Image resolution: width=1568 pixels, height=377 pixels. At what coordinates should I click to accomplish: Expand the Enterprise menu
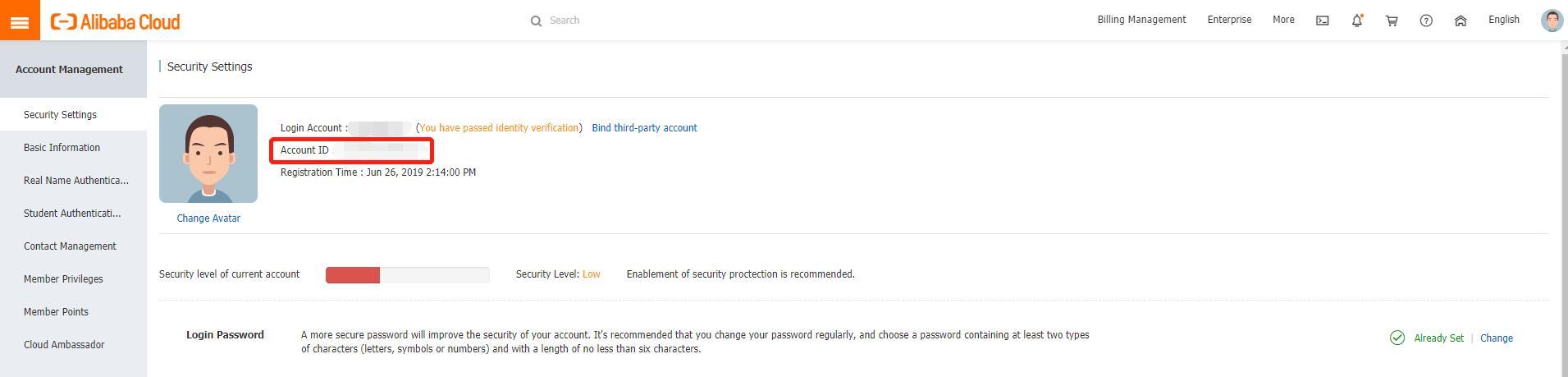1229,20
